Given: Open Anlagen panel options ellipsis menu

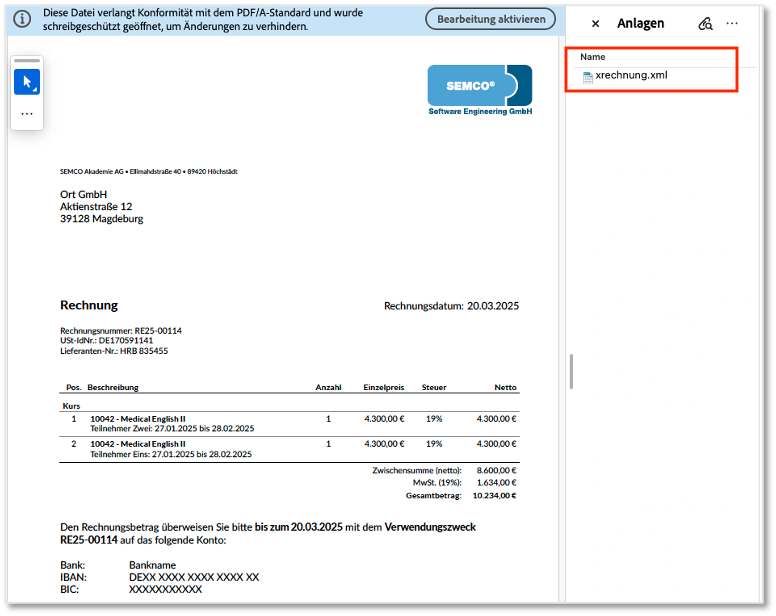Looking at the screenshot, I should [x=732, y=23].
